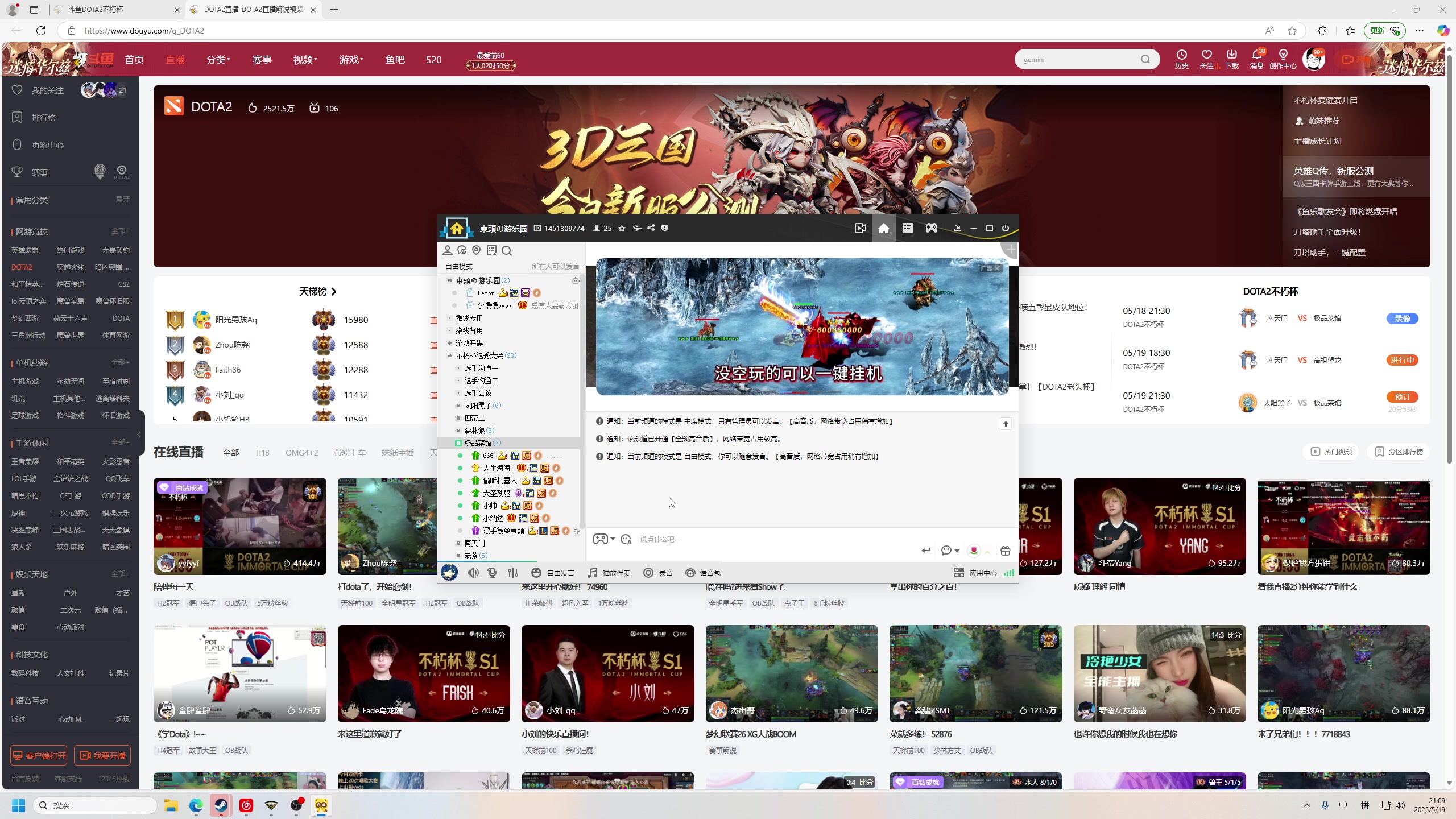Open the 天梯榜 leaderboard chevron

point(334,291)
